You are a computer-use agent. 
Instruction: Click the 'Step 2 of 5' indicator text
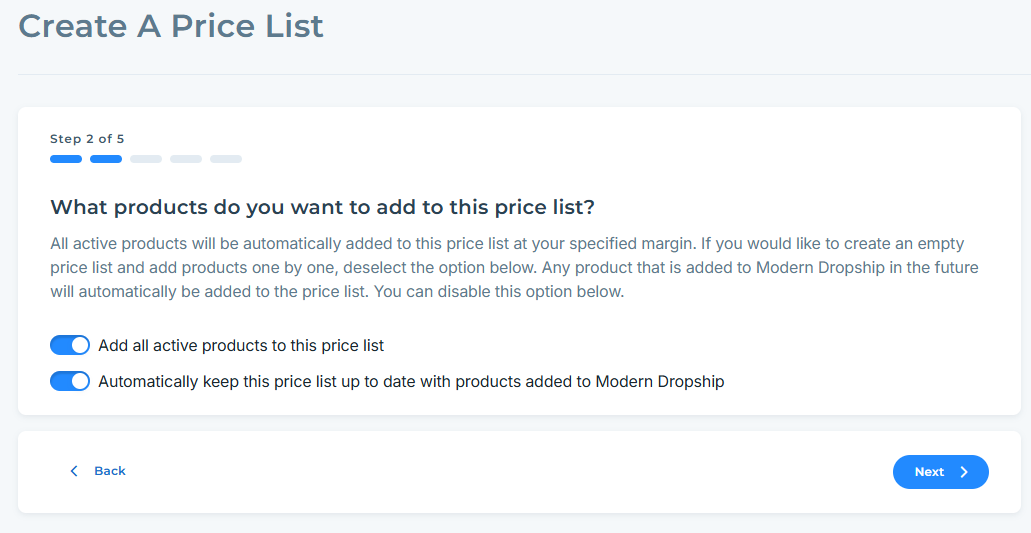[x=87, y=139]
